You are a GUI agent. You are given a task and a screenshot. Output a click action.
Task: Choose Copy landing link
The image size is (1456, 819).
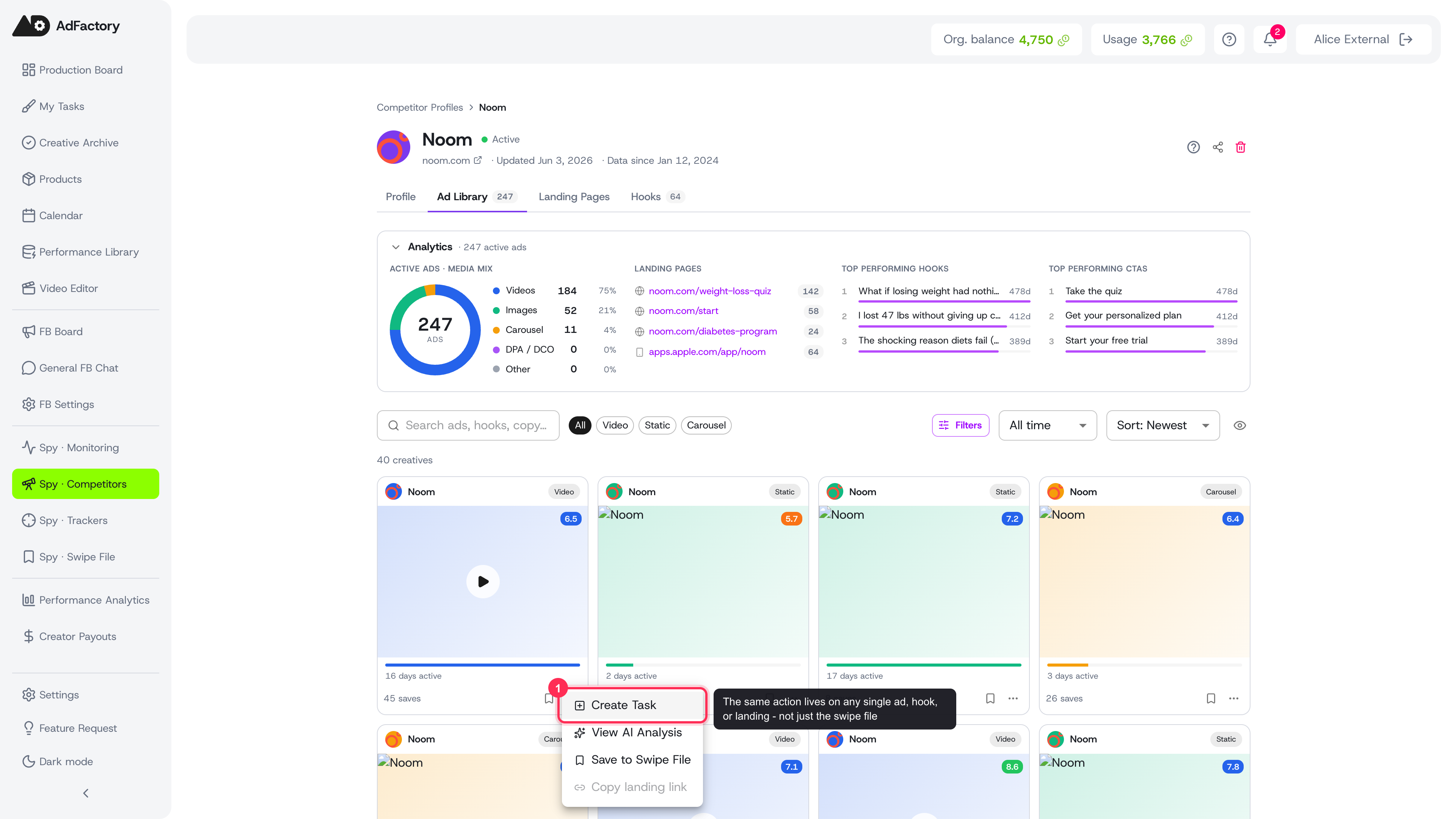[x=632, y=788]
